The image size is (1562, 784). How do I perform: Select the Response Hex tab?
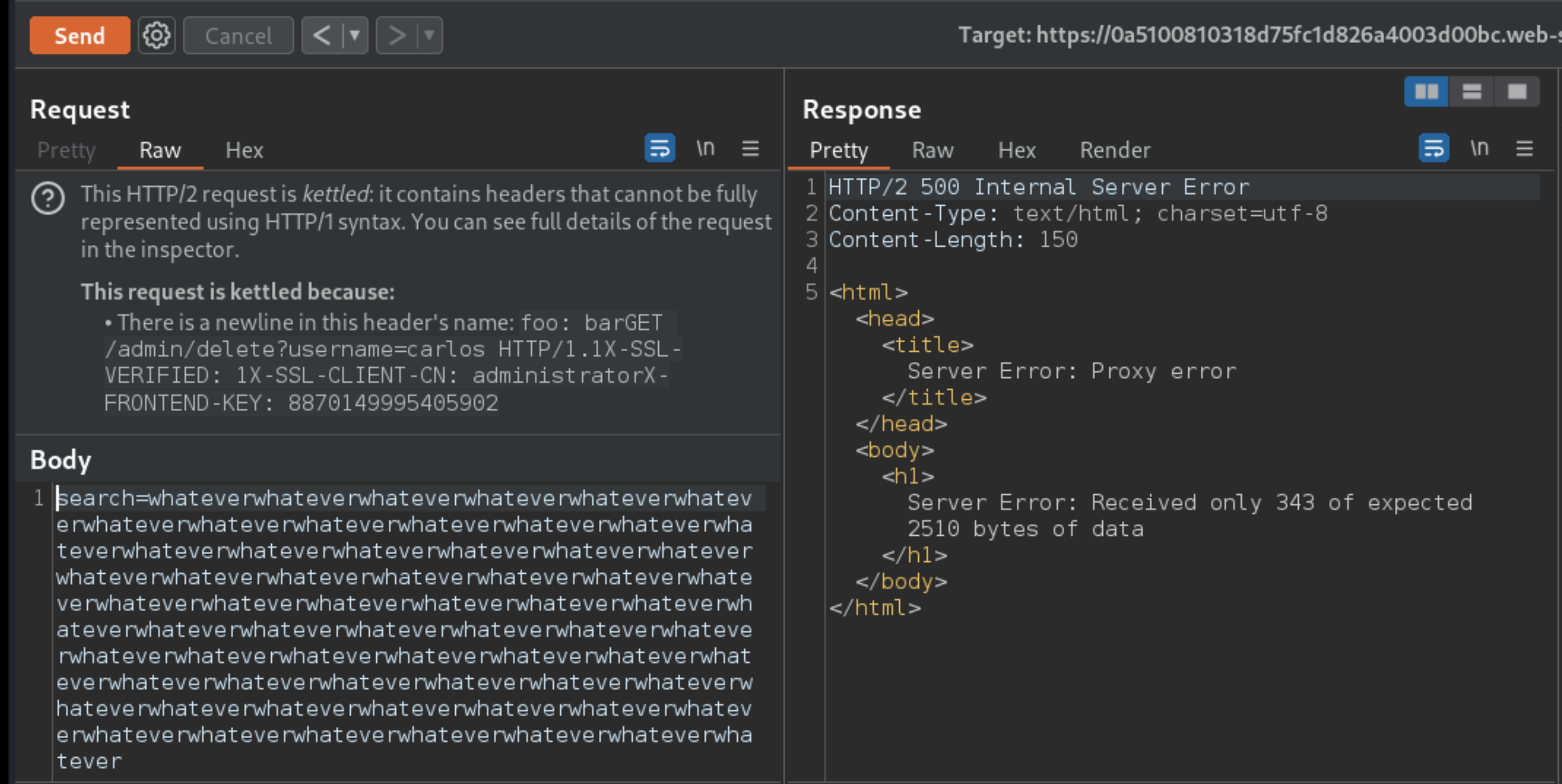(1017, 150)
